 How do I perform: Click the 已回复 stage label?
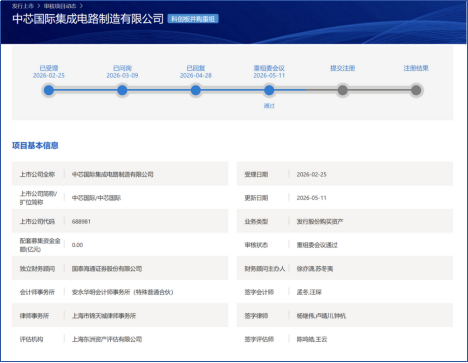(196, 68)
